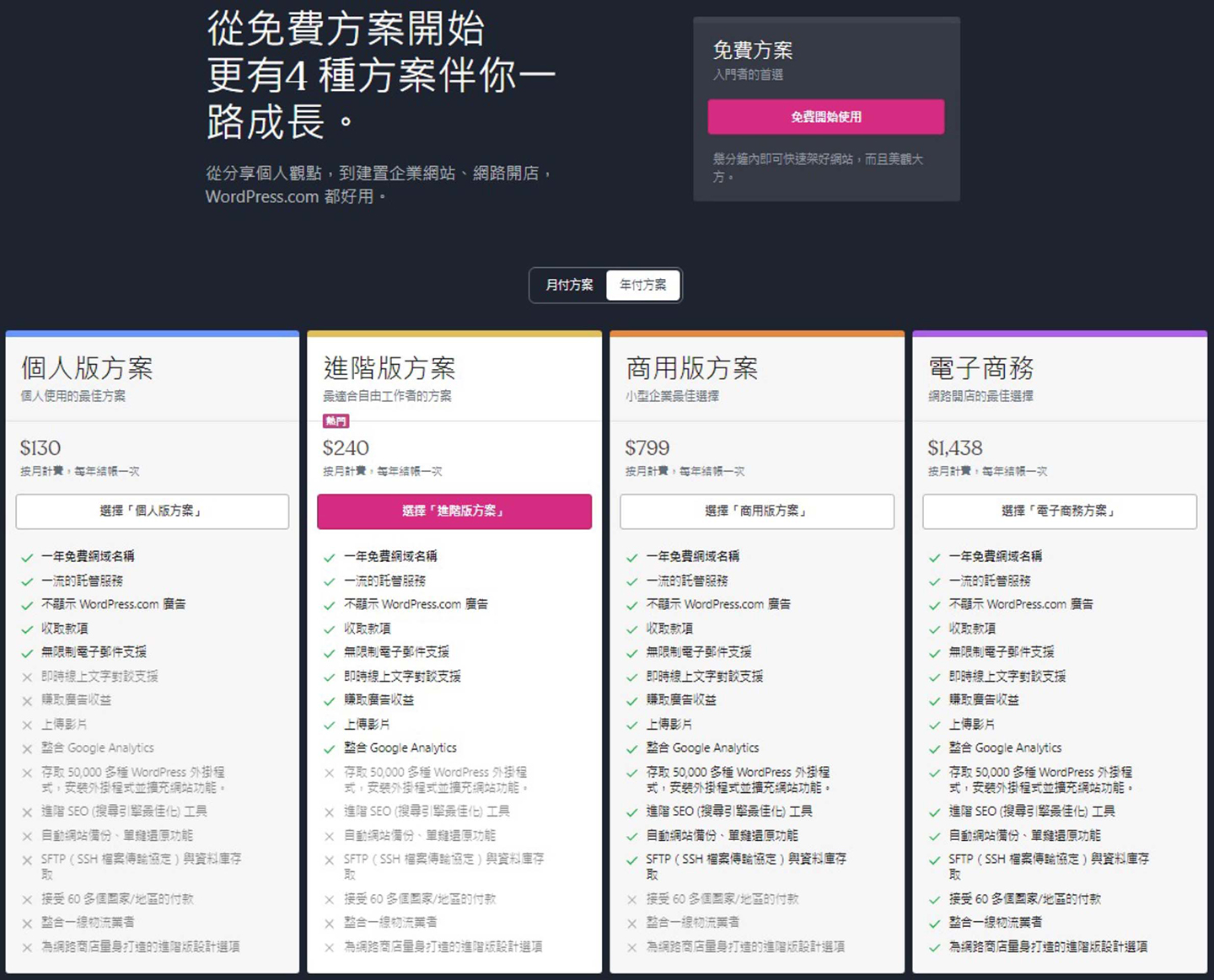Click 個人版方案 plan heading
1214x980 pixels.
87,368
